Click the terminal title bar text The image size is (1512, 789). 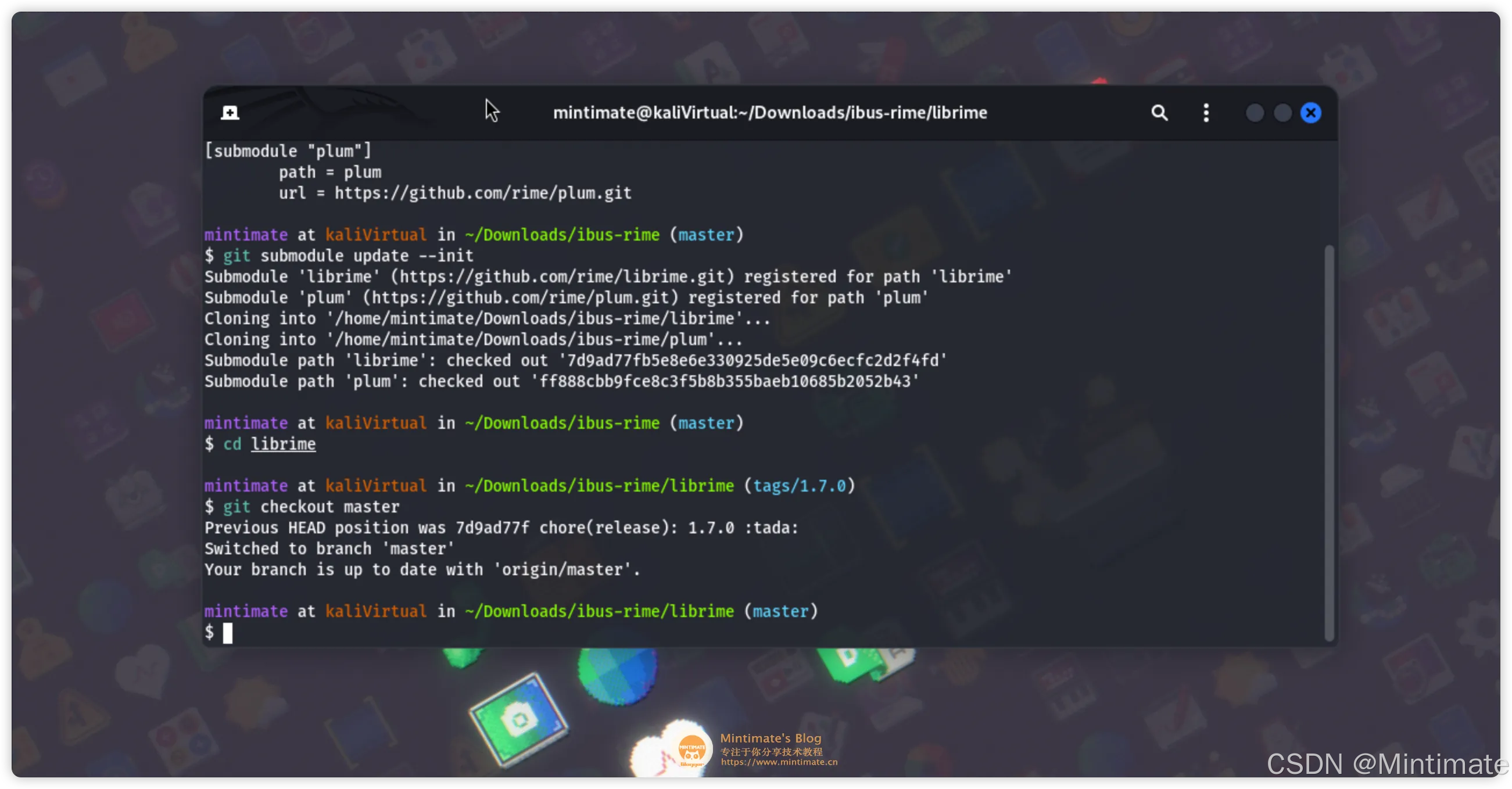pyautogui.click(x=769, y=113)
